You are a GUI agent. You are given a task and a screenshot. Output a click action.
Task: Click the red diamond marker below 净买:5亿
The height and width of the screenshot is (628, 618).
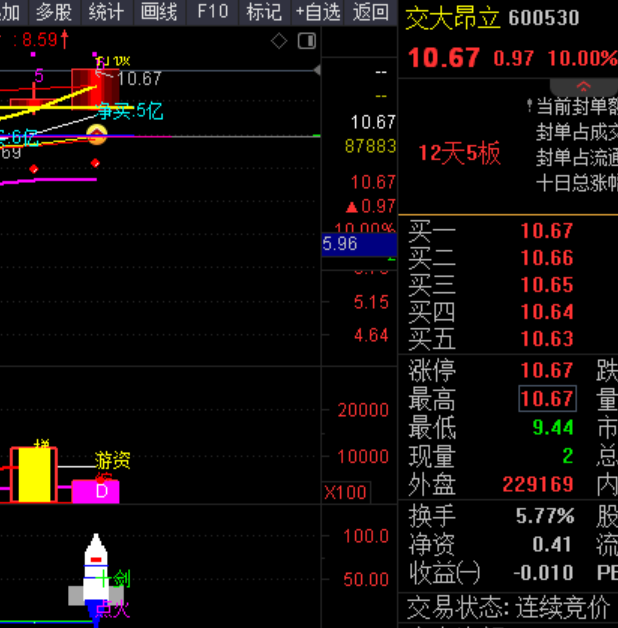pos(95,163)
